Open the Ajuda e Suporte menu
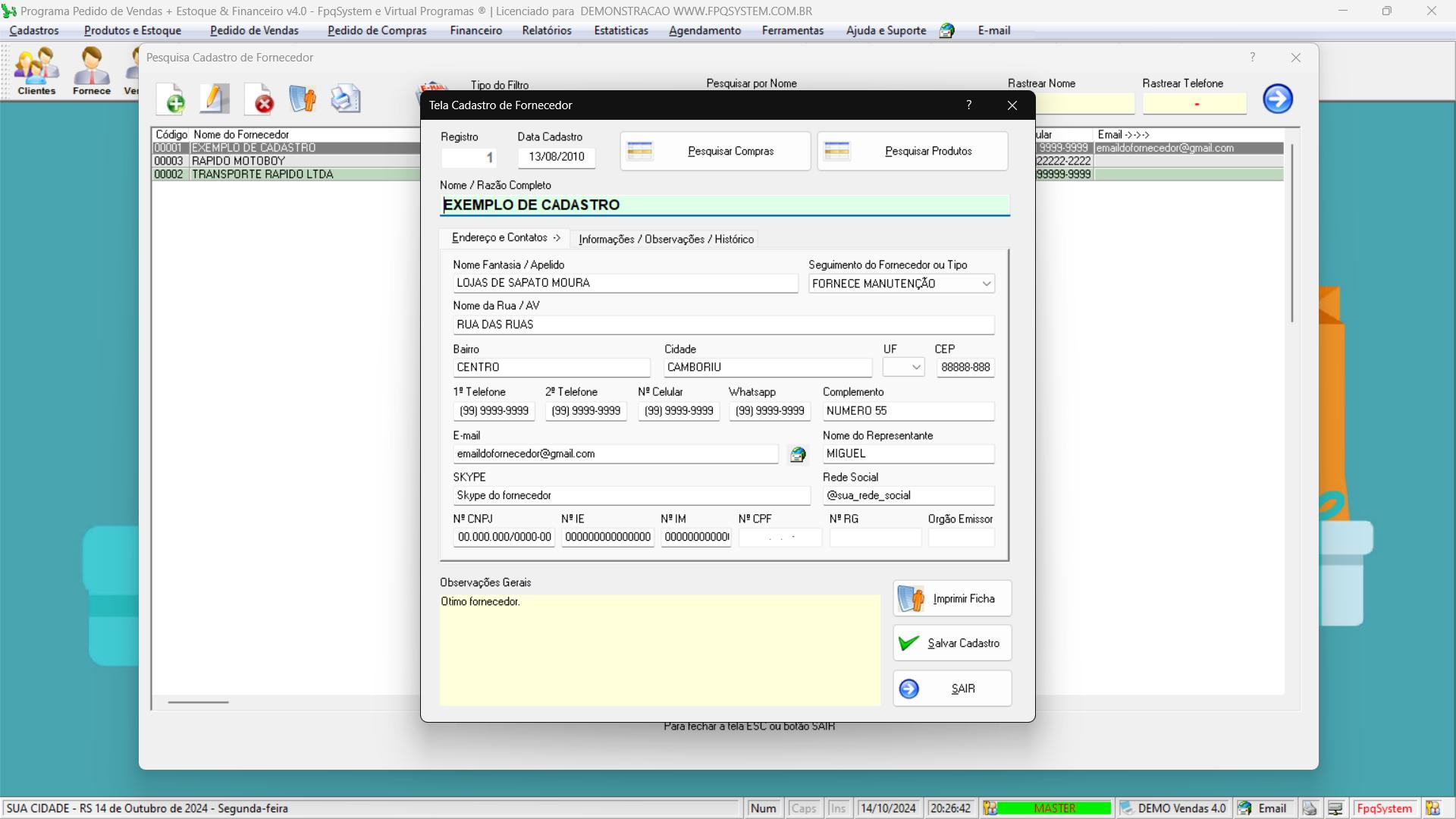1456x819 pixels. pyautogui.click(x=886, y=31)
